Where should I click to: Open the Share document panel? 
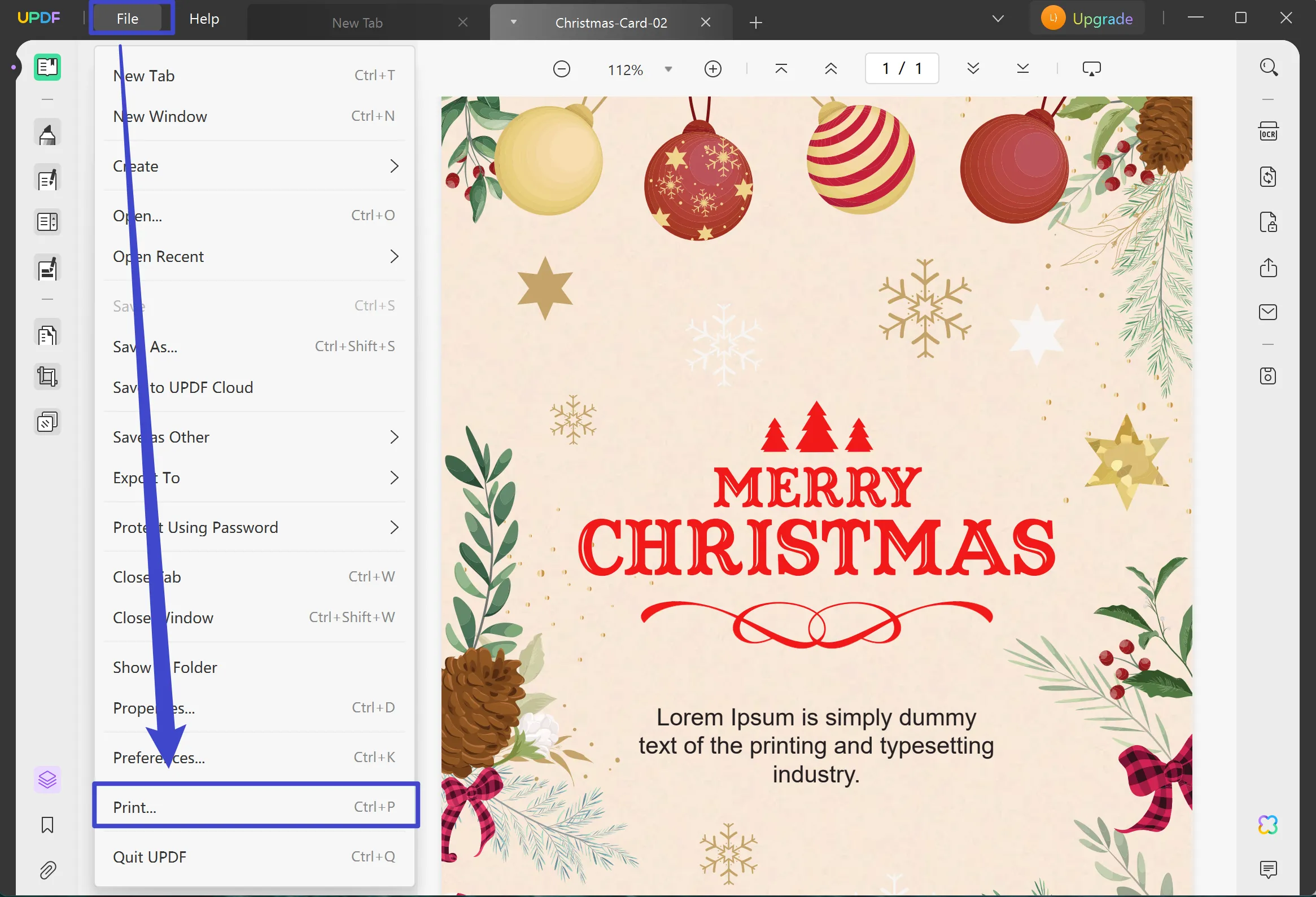pyautogui.click(x=1269, y=268)
